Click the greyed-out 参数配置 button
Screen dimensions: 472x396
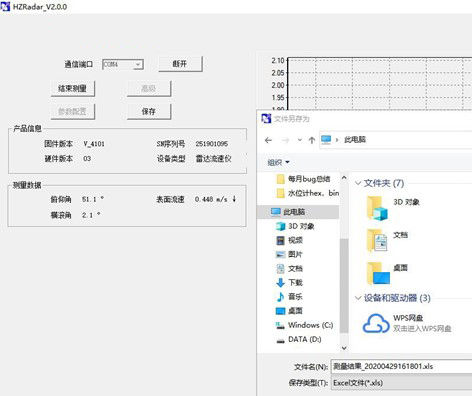pyautogui.click(x=73, y=111)
